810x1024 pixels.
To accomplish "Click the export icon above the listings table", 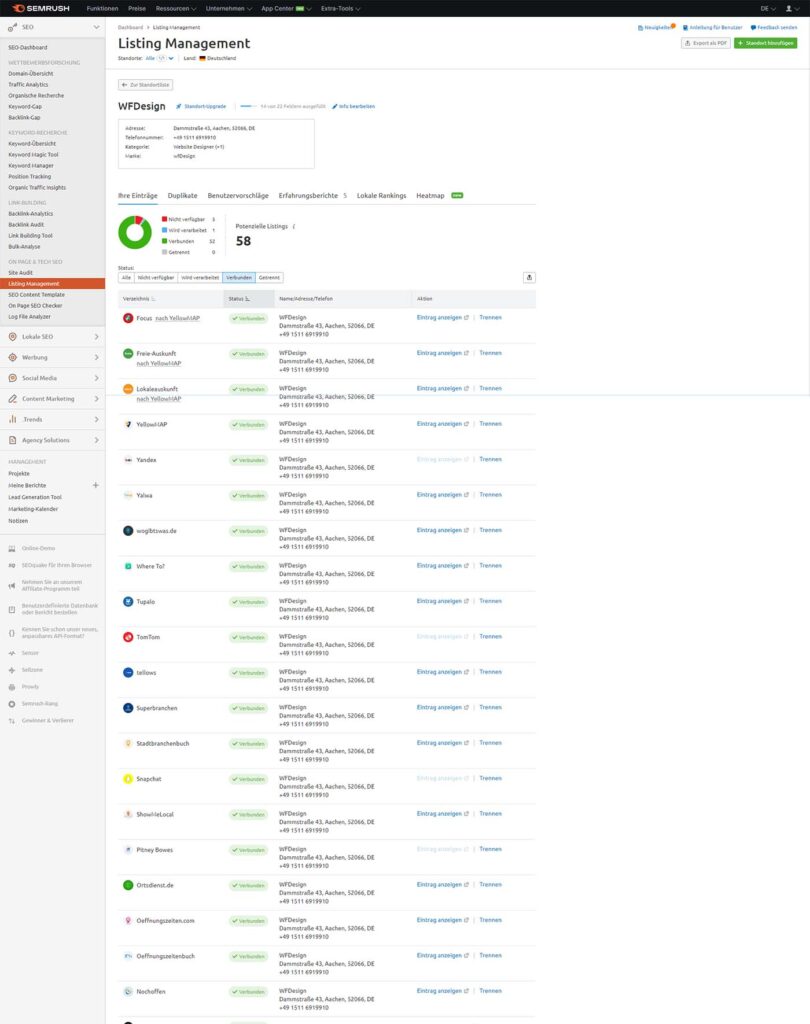I will (x=529, y=278).
